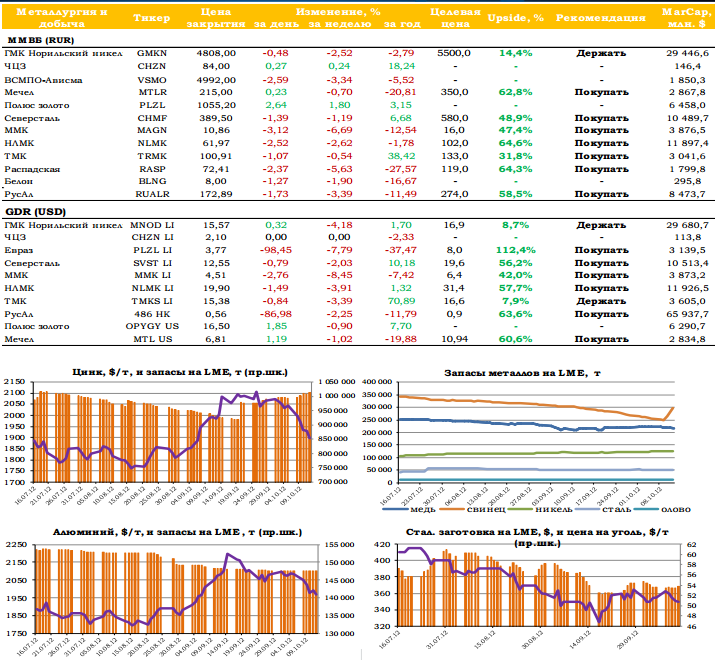Select the 'Цена закрытия' column header
The image size is (715, 660).
tap(216, 18)
